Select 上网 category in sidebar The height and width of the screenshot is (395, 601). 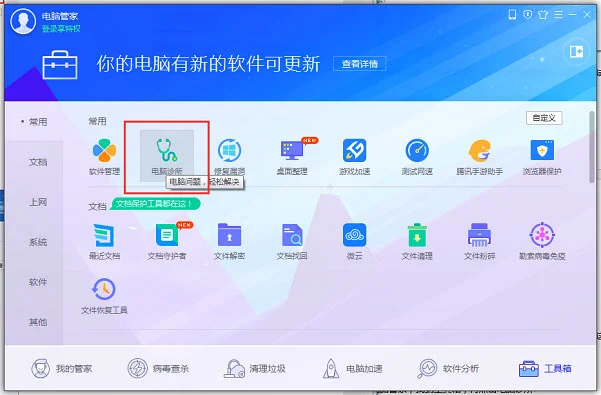pyautogui.click(x=38, y=202)
